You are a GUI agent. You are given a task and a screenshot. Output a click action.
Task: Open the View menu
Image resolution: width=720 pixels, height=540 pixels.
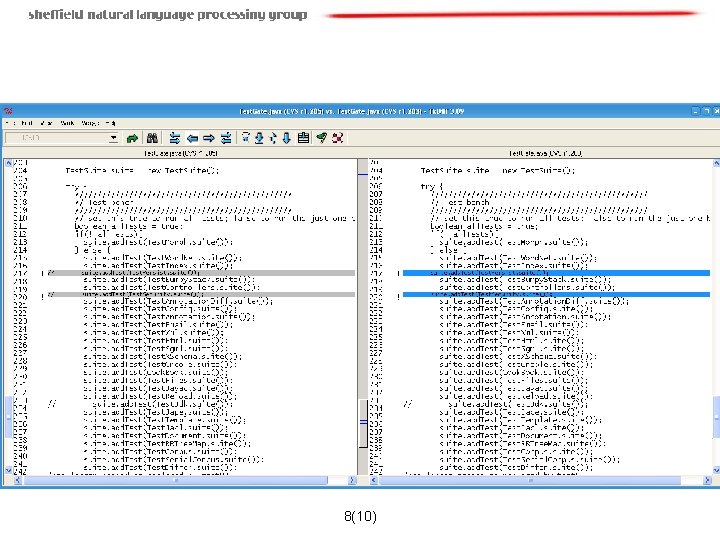46,123
